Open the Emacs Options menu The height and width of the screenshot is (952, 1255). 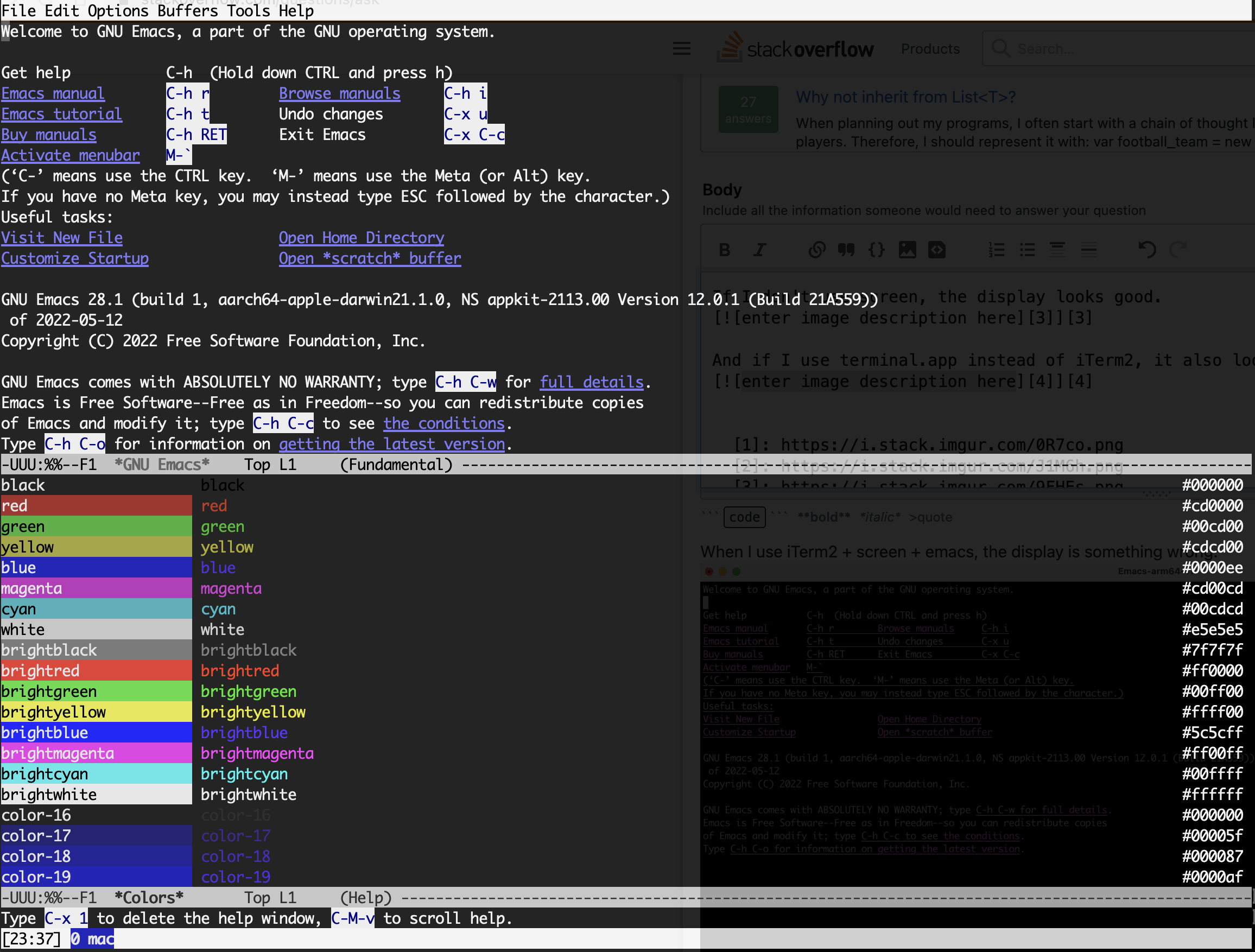click(118, 10)
